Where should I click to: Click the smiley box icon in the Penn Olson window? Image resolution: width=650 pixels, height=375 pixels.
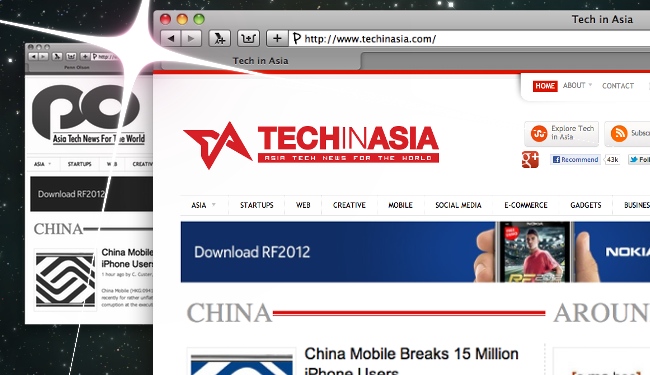tap(71, 56)
